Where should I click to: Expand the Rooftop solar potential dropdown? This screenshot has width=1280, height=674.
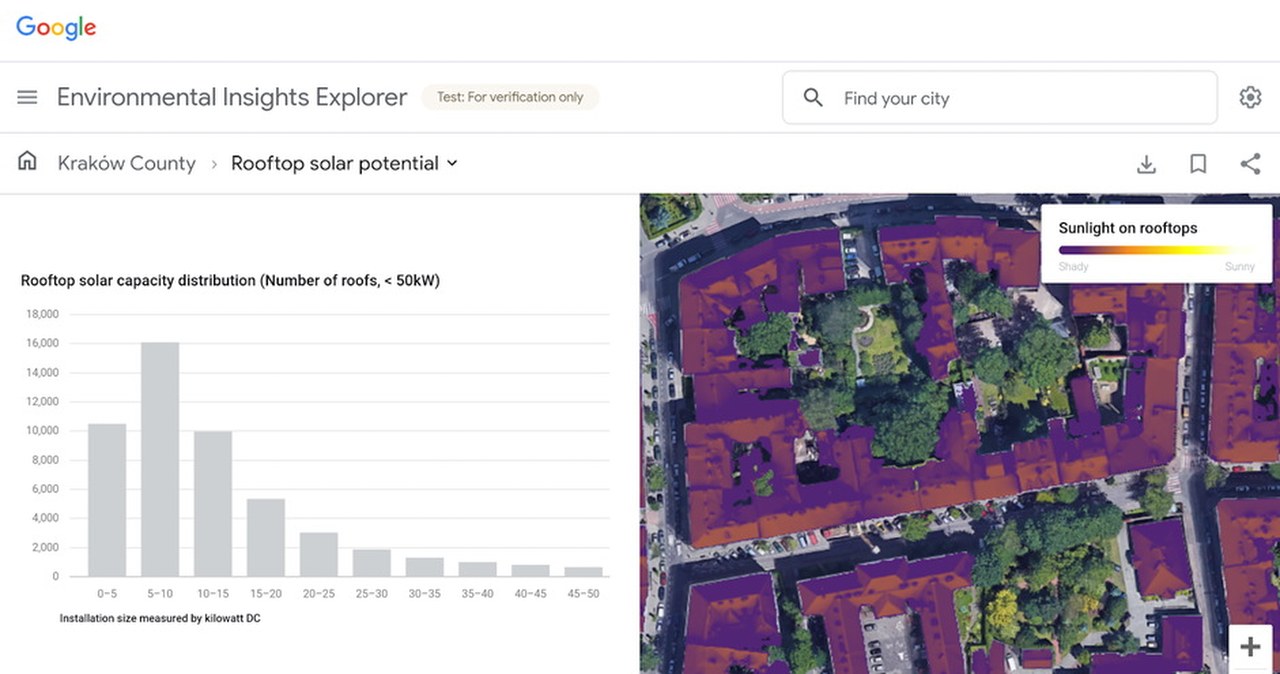(334, 162)
